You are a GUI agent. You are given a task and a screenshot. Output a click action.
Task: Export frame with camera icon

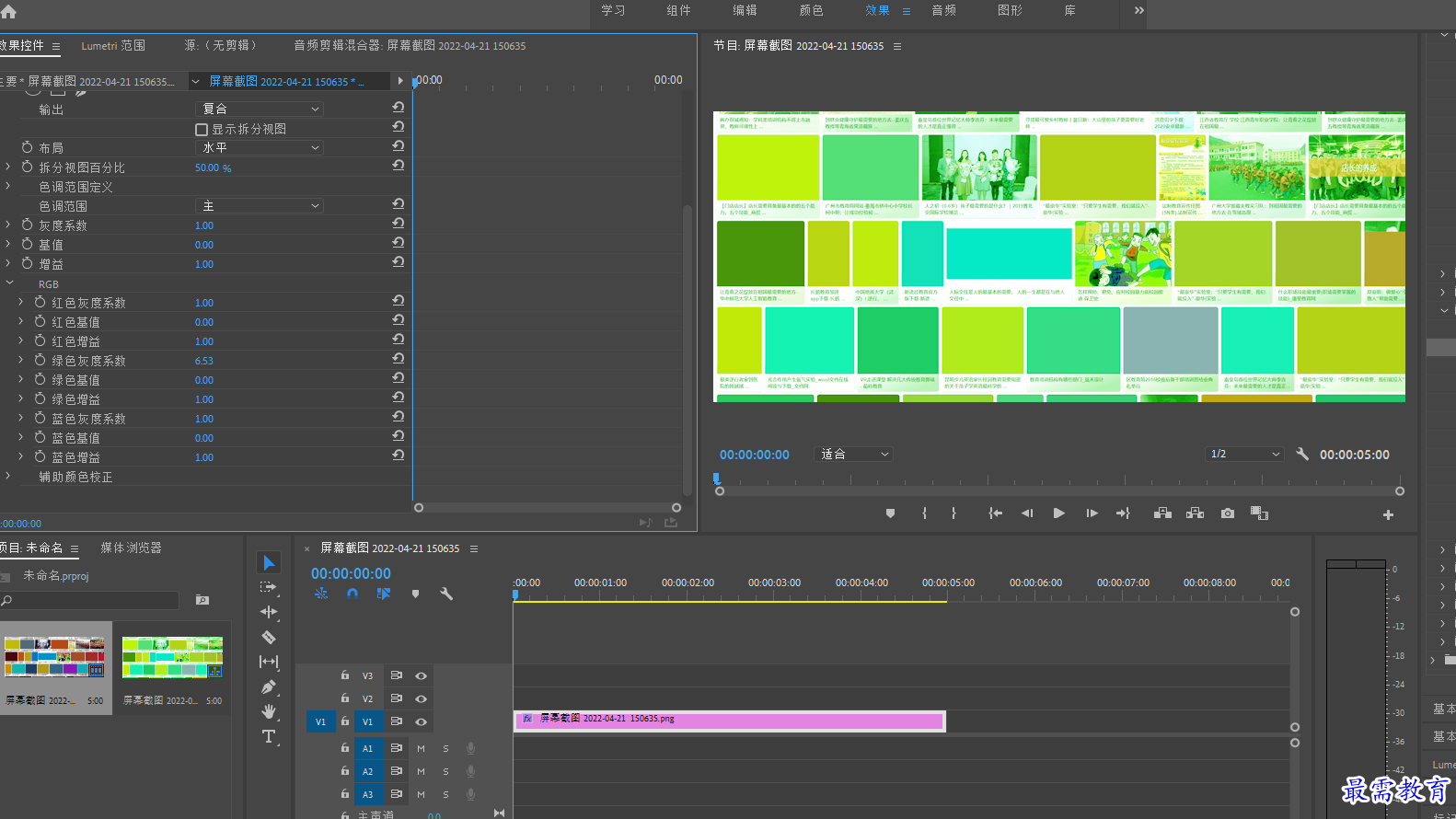pyautogui.click(x=1228, y=513)
